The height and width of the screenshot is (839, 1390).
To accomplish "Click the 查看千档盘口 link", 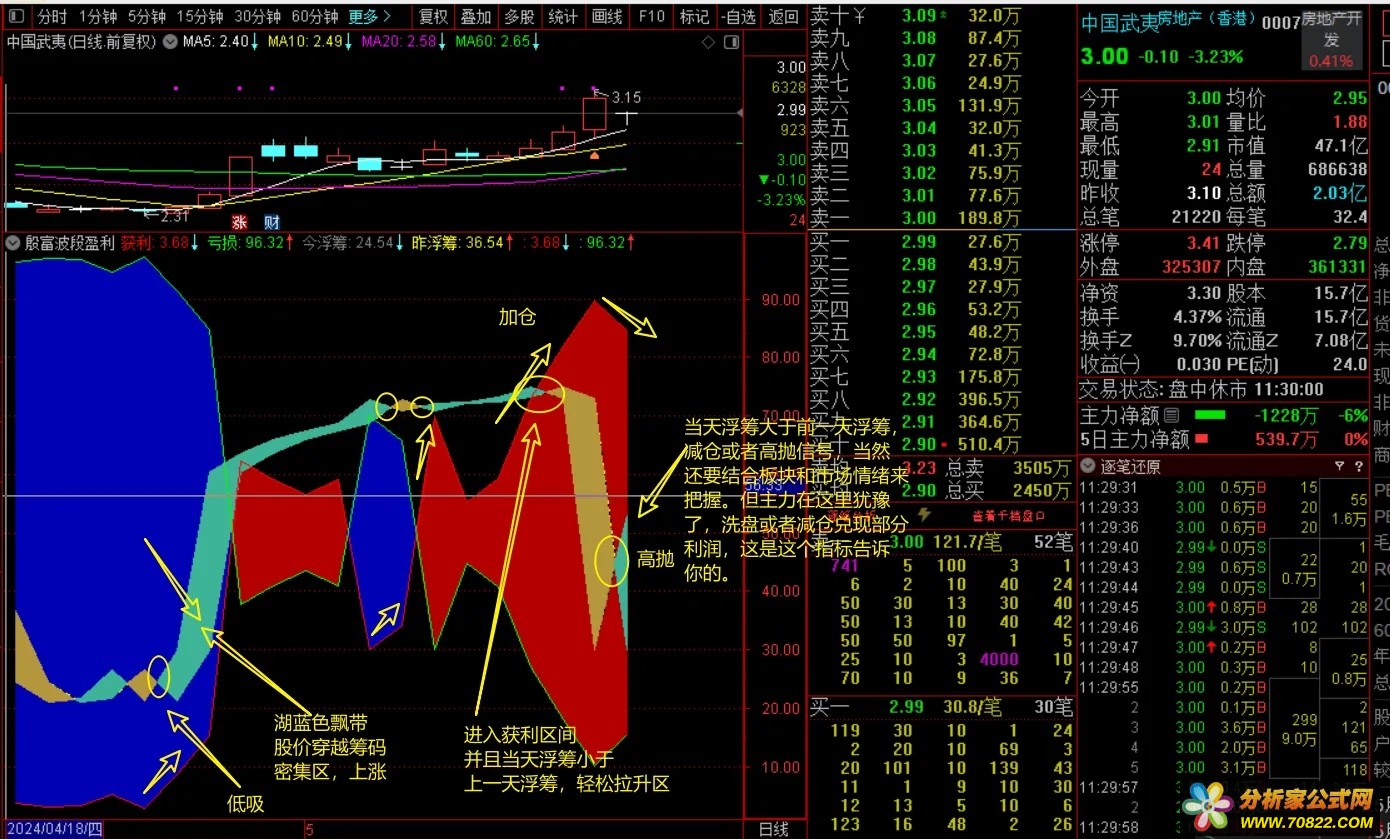I will pyautogui.click(x=1008, y=516).
